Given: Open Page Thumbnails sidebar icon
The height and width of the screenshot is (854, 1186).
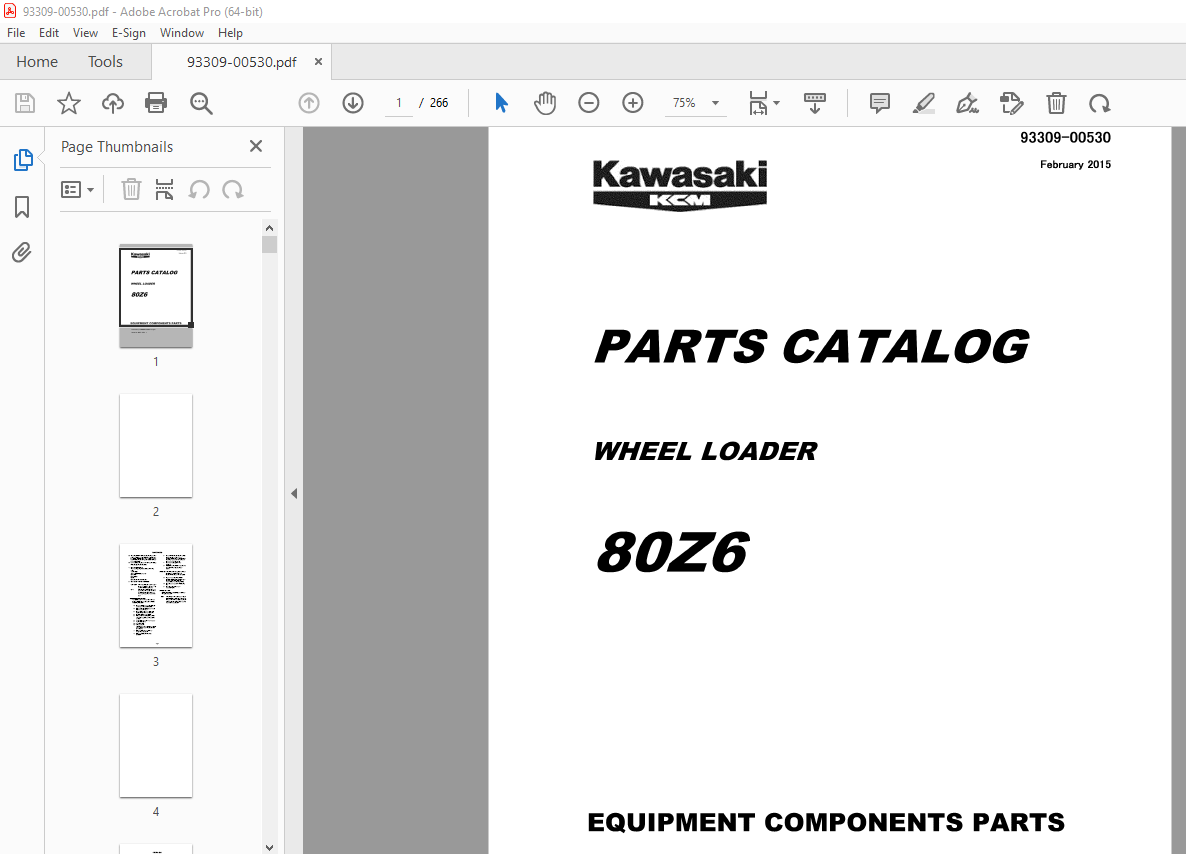Looking at the screenshot, I should click(x=23, y=160).
